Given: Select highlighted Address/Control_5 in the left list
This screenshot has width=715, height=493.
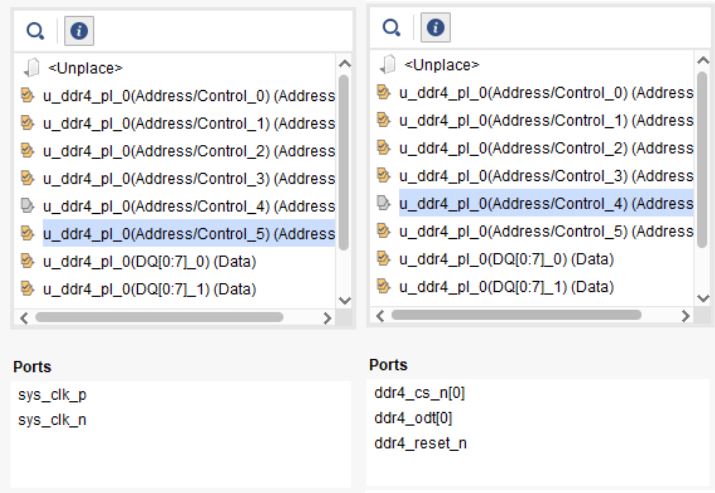Looking at the screenshot, I should point(188,235).
